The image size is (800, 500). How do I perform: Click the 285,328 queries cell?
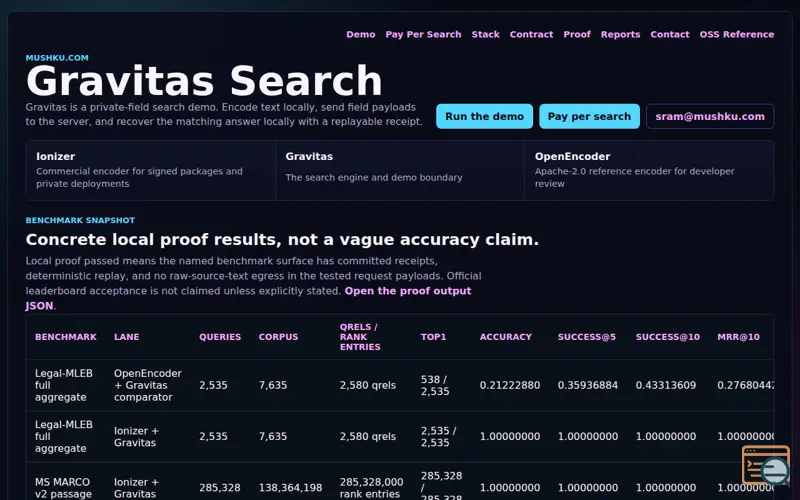tap(219, 488)
